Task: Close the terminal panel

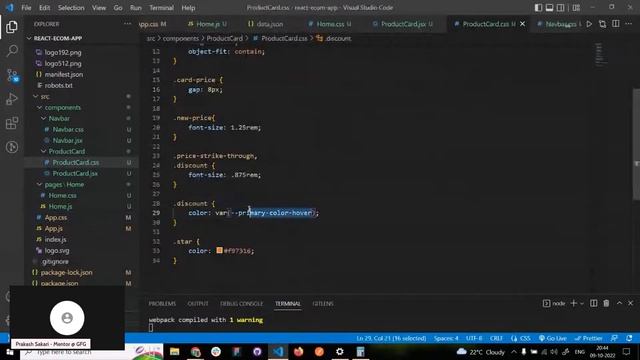Action: coord(631,303)
